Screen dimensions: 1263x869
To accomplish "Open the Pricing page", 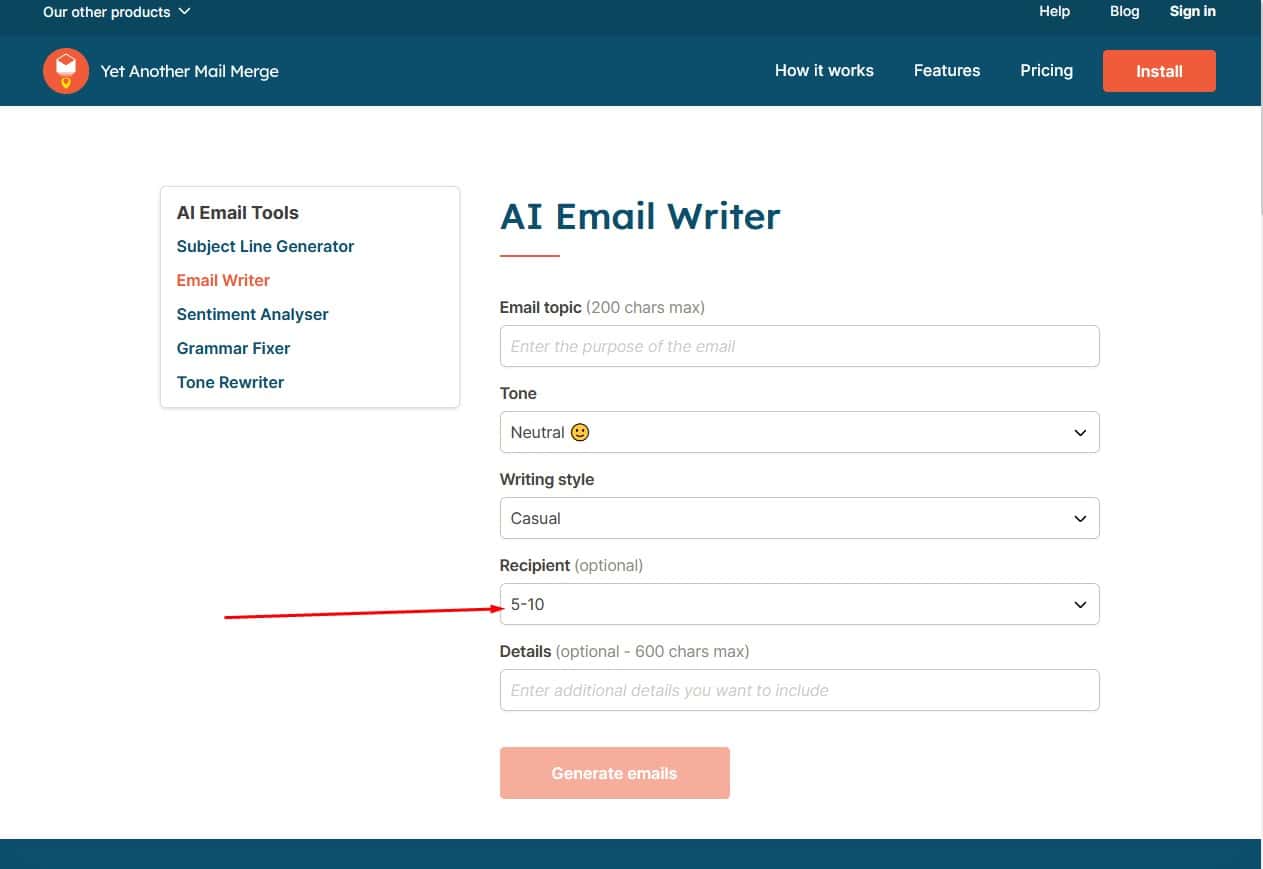I will [x=1046, y=70].
